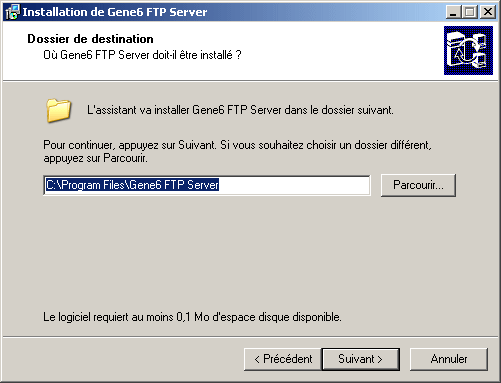Click the greyed-out maximize window button
This screenshot has height=383, width=501.
[x=470, y=12]
